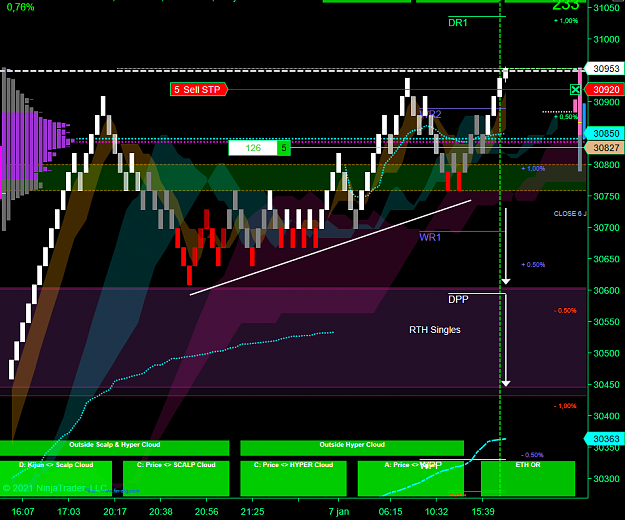Click the cyan 30363 price marker
The height and width of the screenshot is (520, 625).
606,439
